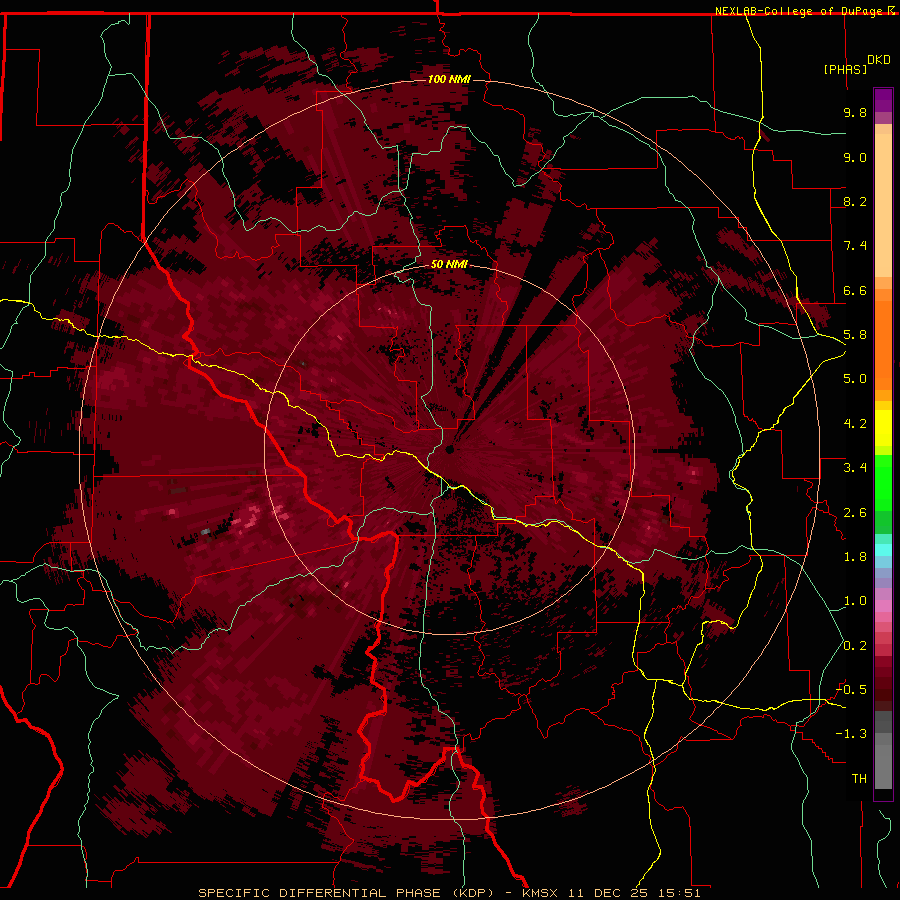Click the -1.3 legend value
This screenshot has height=900, width=900.
[851, 734]
